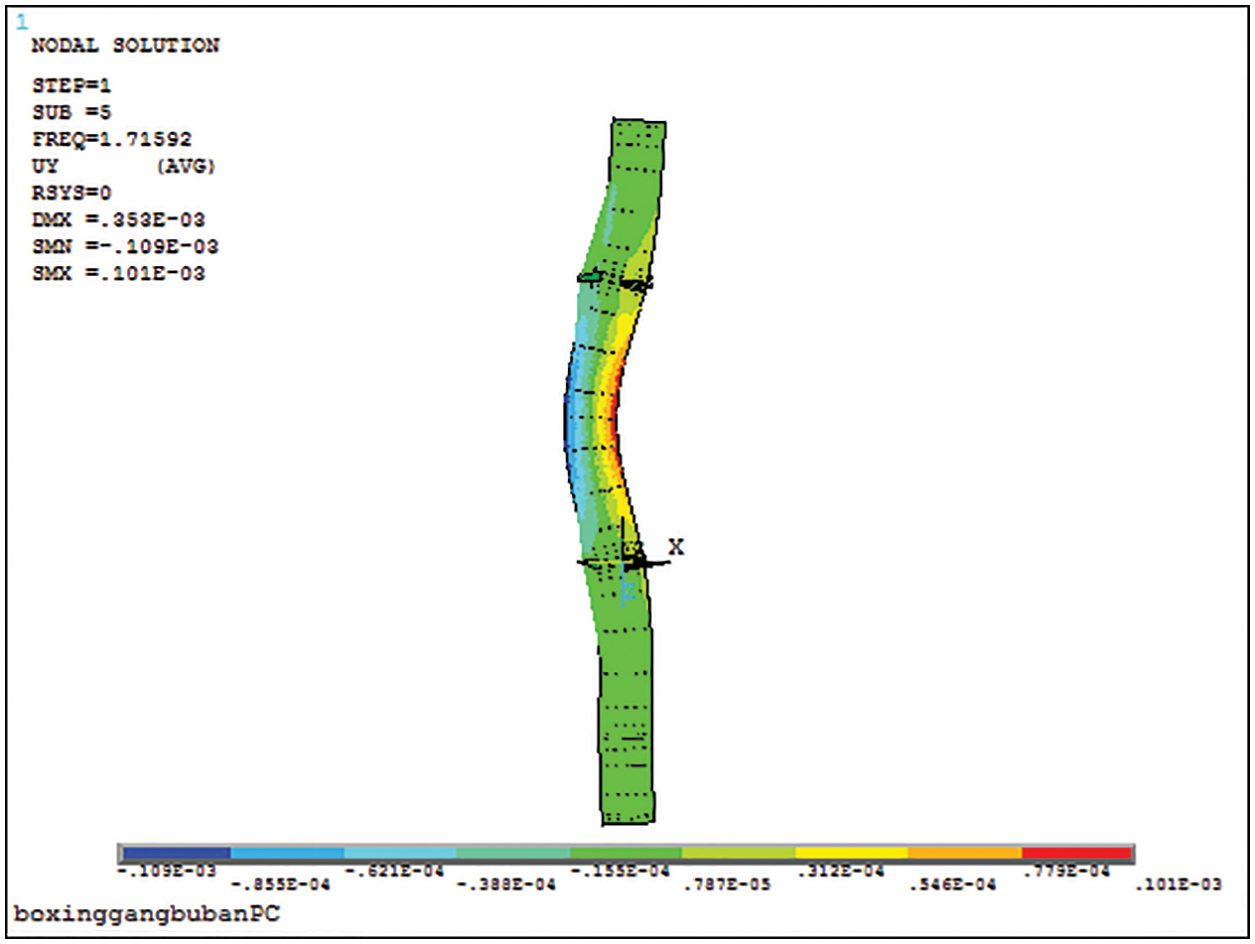Click the SMX =.101E-03 text
This screenshot has height=944, width=1255.
[118, 274]
